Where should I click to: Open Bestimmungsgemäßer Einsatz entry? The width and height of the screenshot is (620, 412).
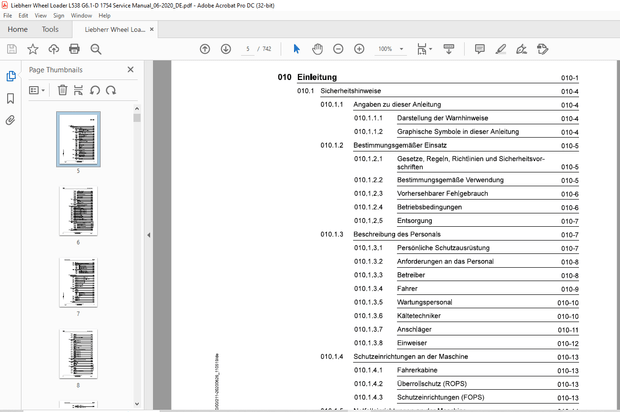pos(400,145)
